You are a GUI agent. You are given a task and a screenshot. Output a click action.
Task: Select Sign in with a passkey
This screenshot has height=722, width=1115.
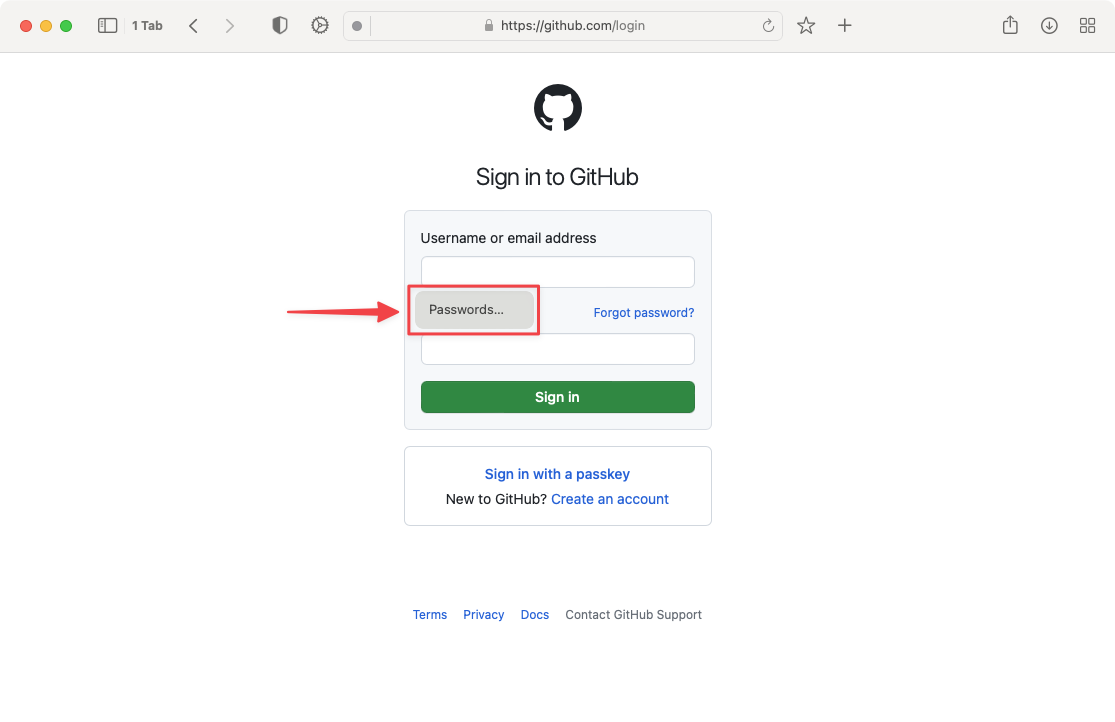tap(557, 473)
